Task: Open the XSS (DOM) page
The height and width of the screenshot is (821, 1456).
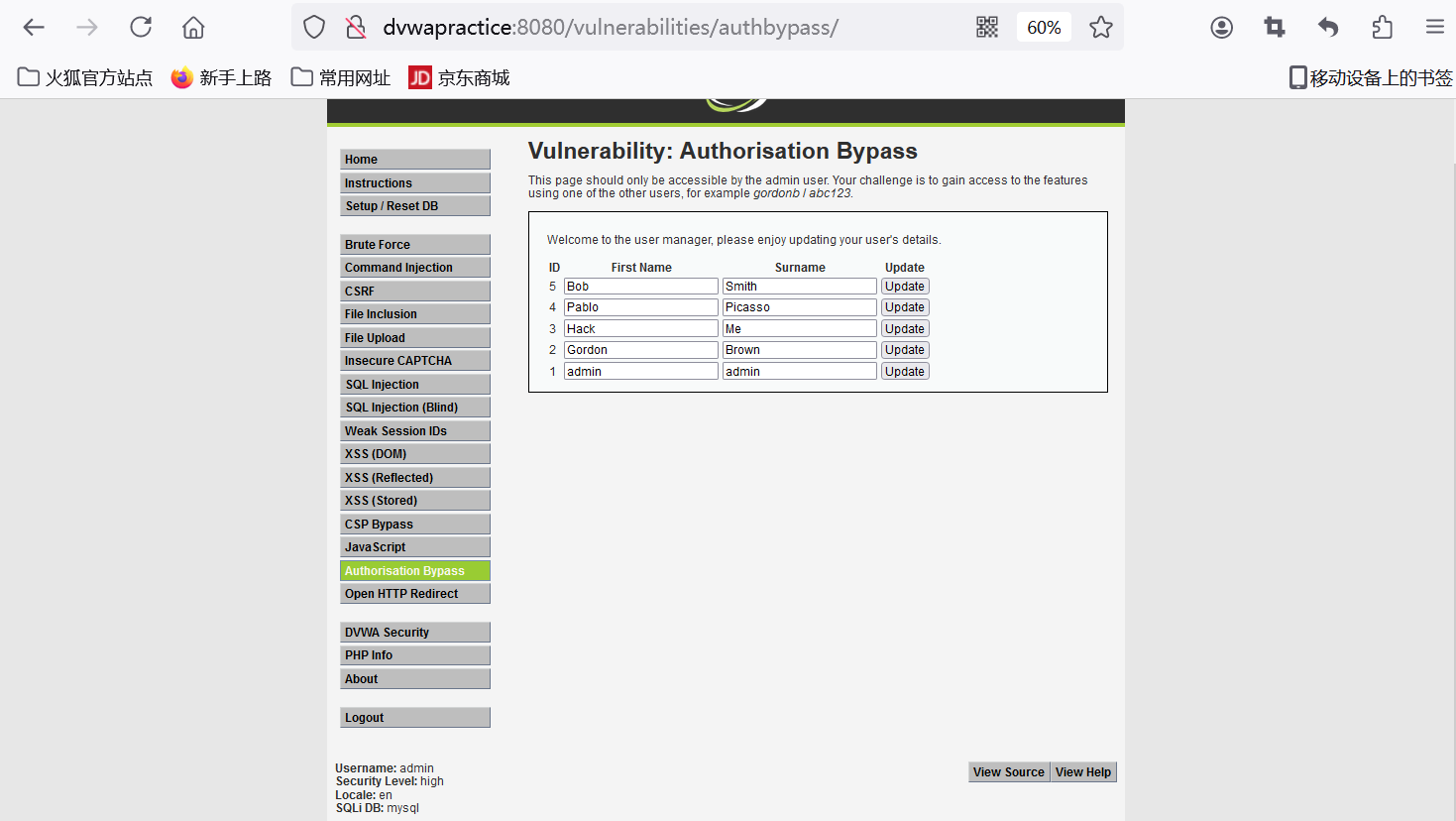Action: pos(415,454)
